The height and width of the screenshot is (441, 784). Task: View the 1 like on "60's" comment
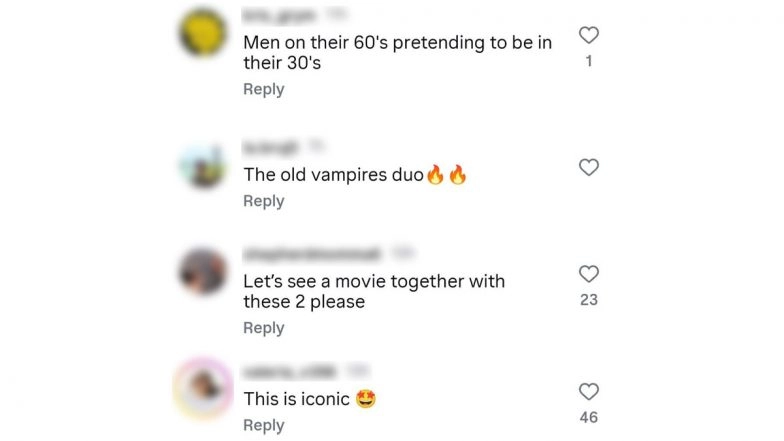588,61
